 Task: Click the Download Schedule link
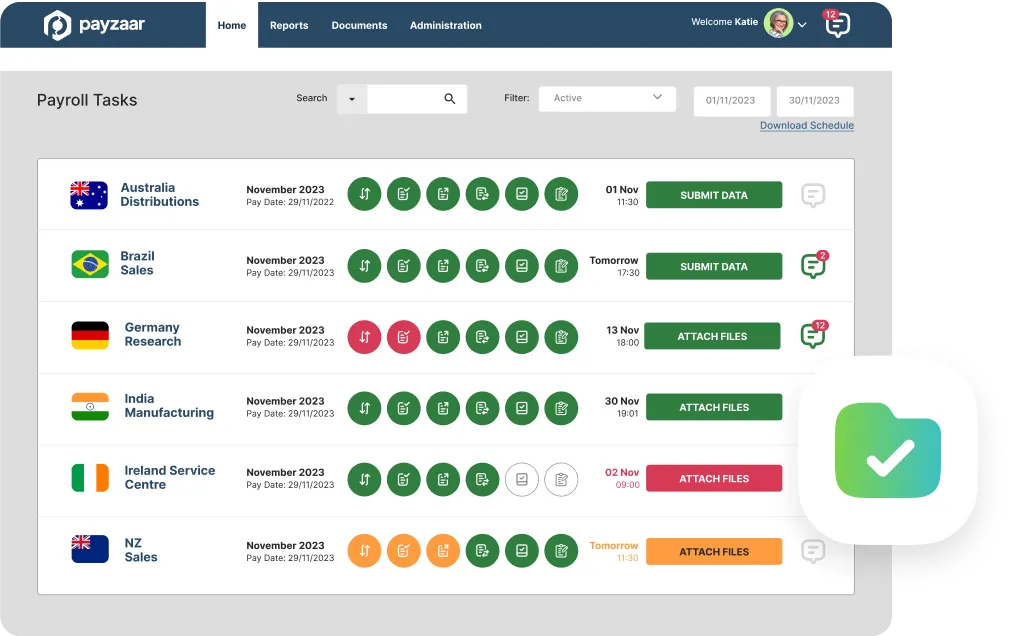coord(806,124)
